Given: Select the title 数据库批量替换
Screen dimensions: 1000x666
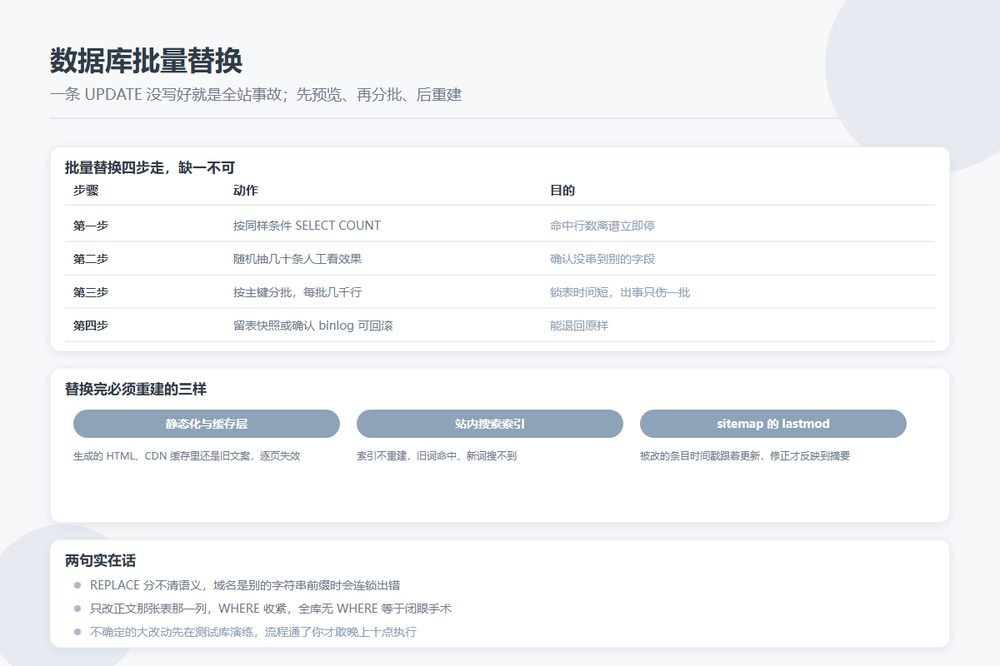Looking at the screenshot, I should [x=146, y=61].
